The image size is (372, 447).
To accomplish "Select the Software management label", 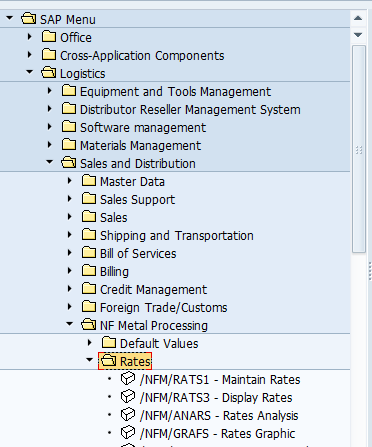I will pos(143,128).
